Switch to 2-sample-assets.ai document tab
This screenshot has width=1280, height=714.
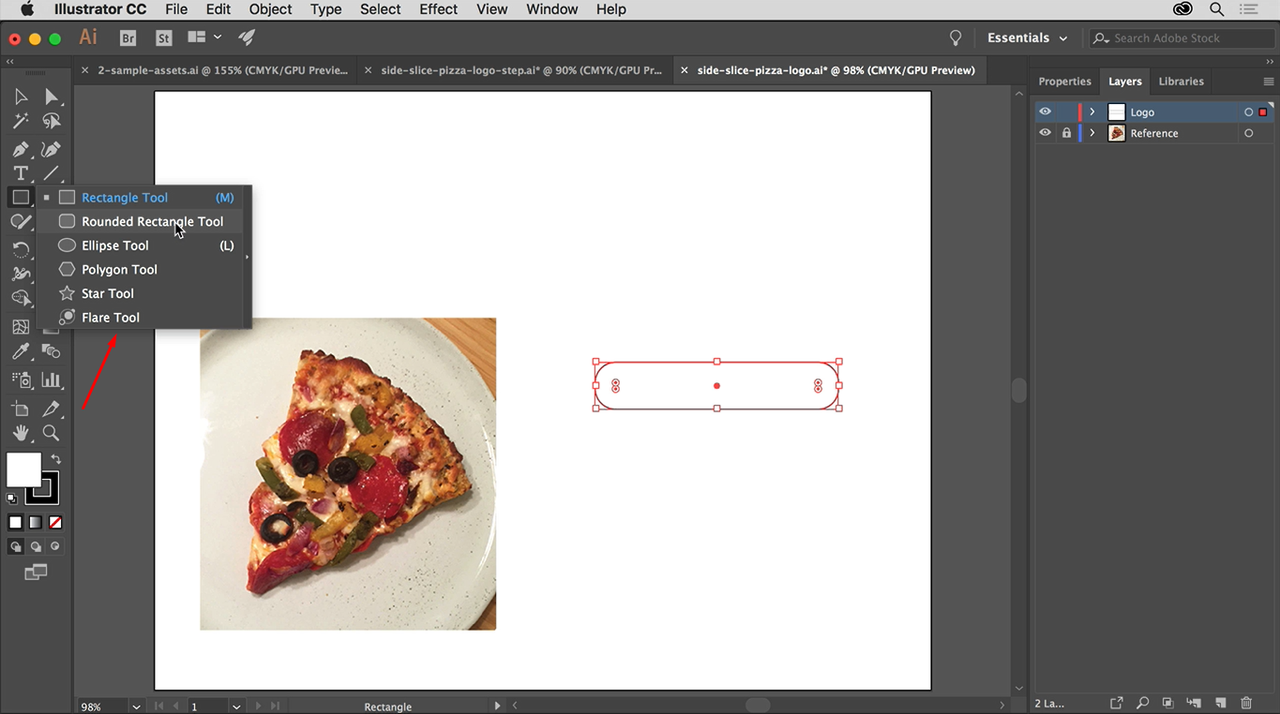[214, 70]
